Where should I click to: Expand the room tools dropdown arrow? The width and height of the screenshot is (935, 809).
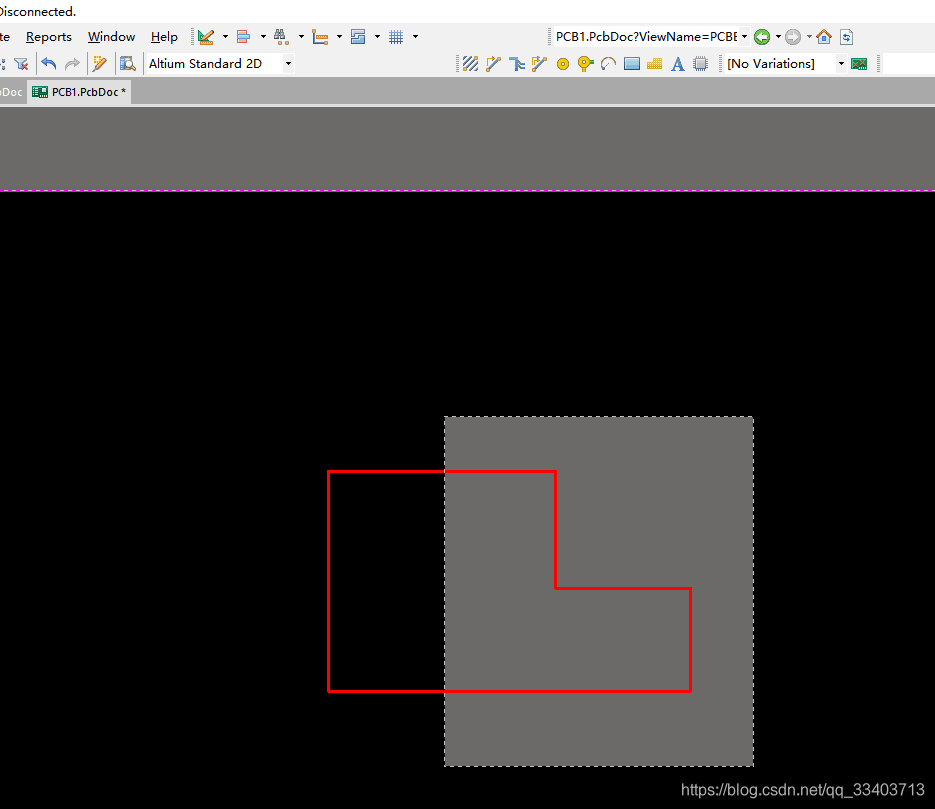point(377,37)
